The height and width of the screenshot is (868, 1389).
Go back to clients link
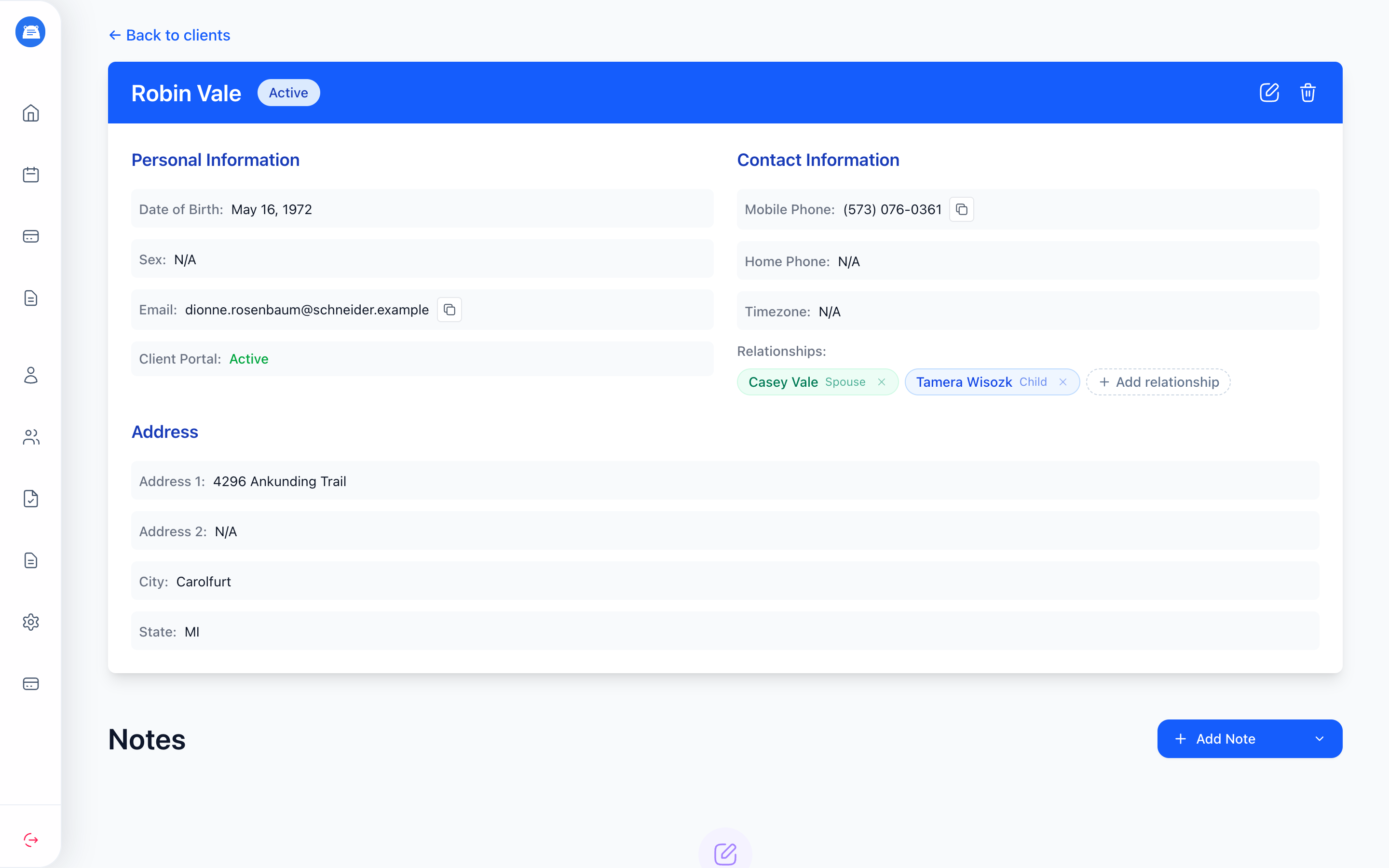coord(169,36)
